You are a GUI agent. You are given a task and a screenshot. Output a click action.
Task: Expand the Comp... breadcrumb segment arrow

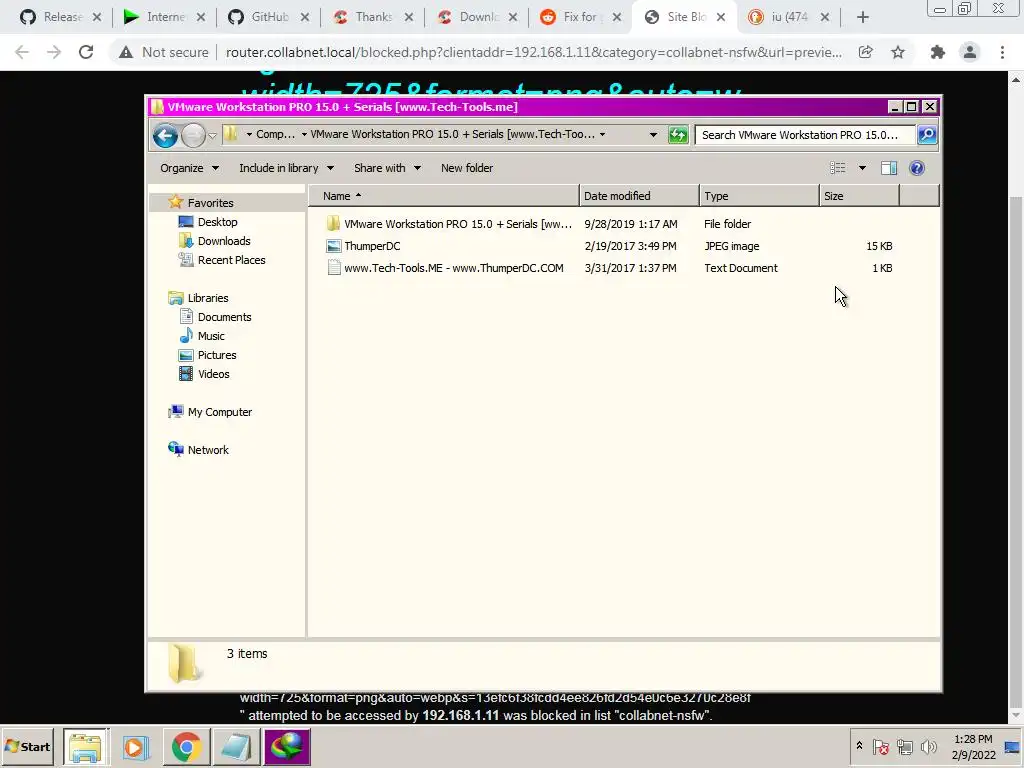304,135
